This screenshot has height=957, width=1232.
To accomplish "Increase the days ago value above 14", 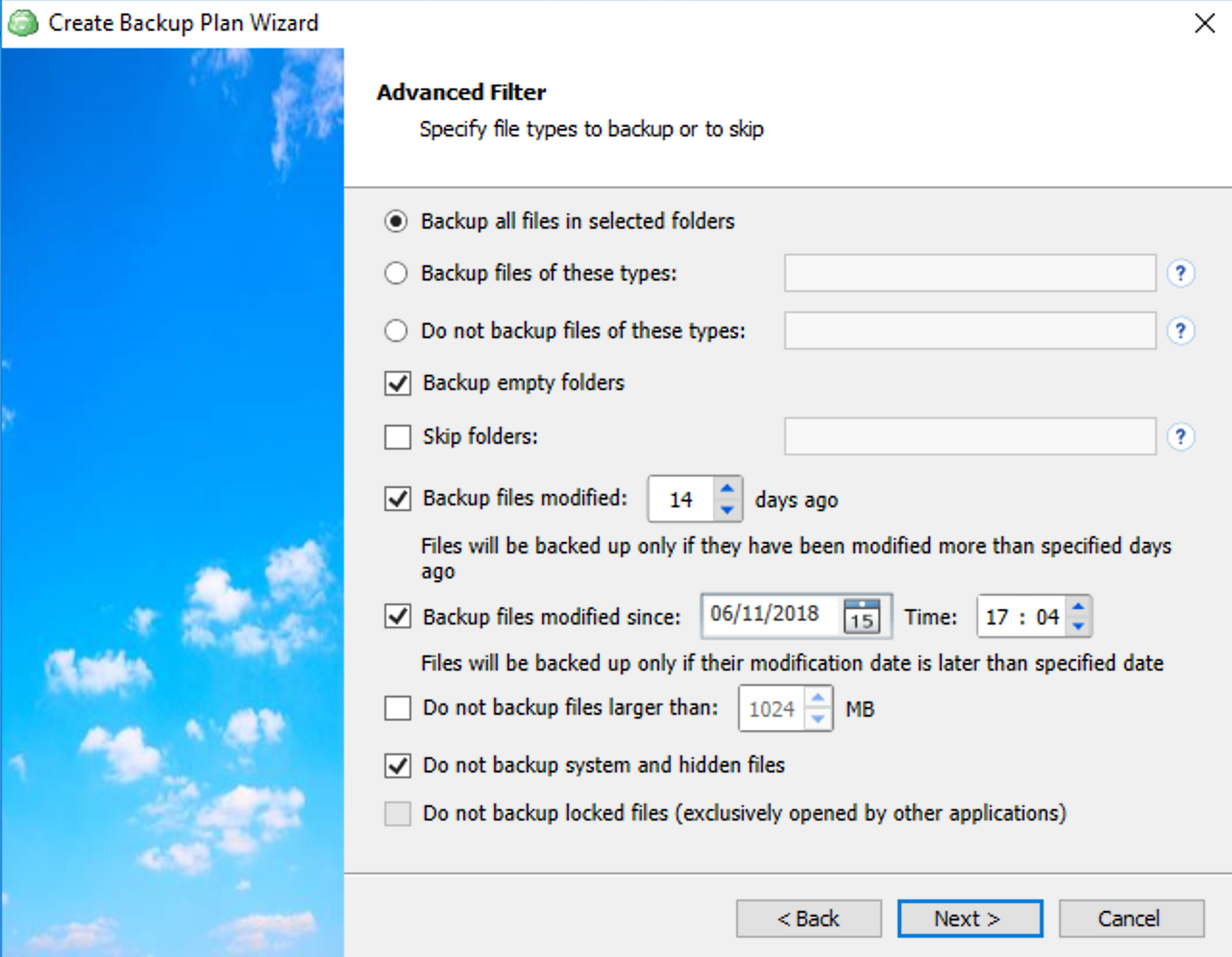I will (x=727, y=488).
